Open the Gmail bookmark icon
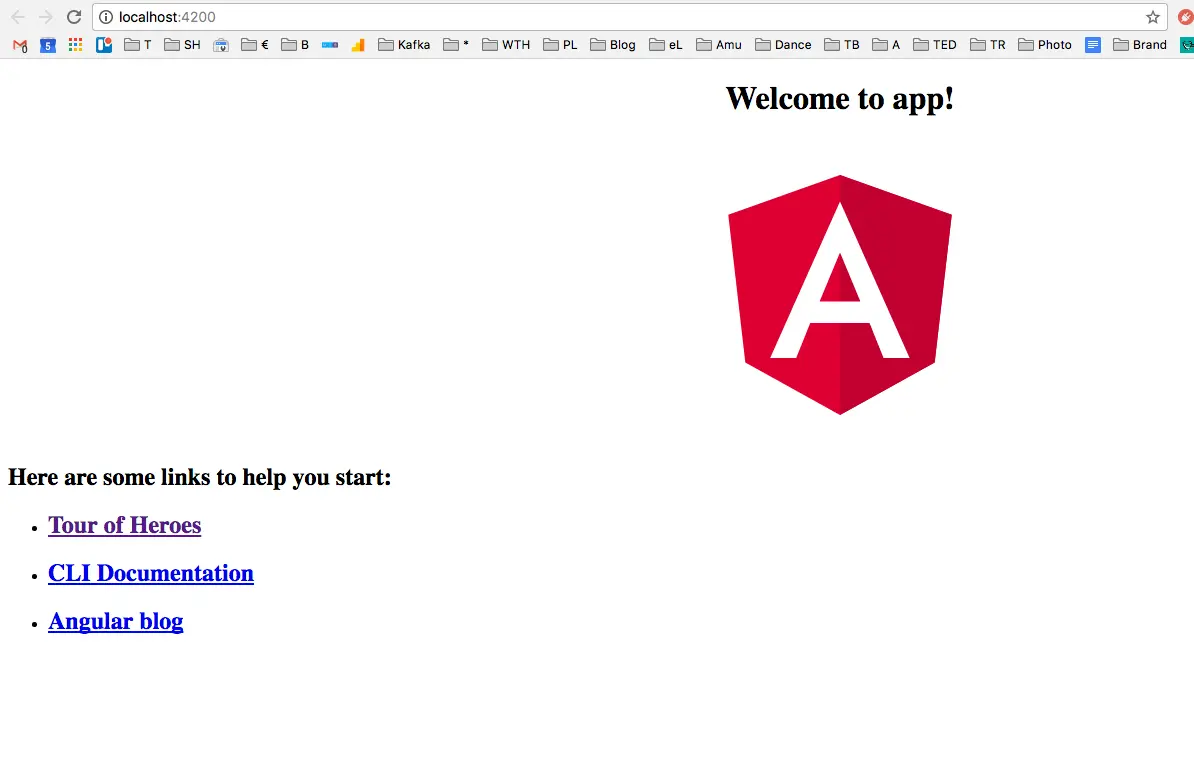 [21, 45]
